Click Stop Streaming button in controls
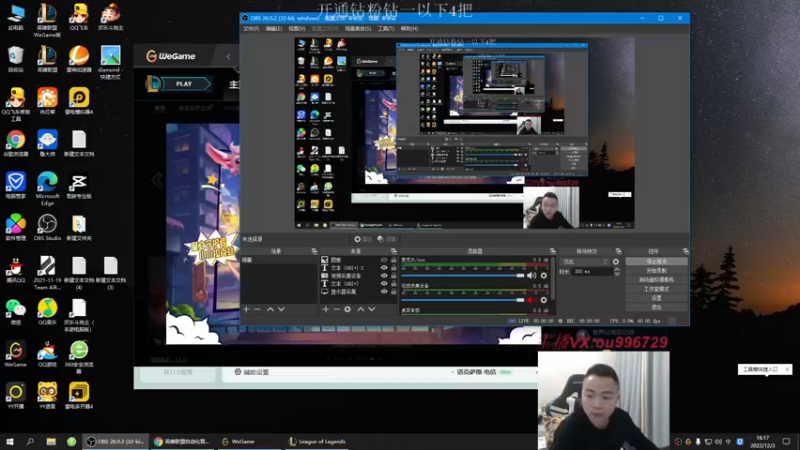 point(657,261)
